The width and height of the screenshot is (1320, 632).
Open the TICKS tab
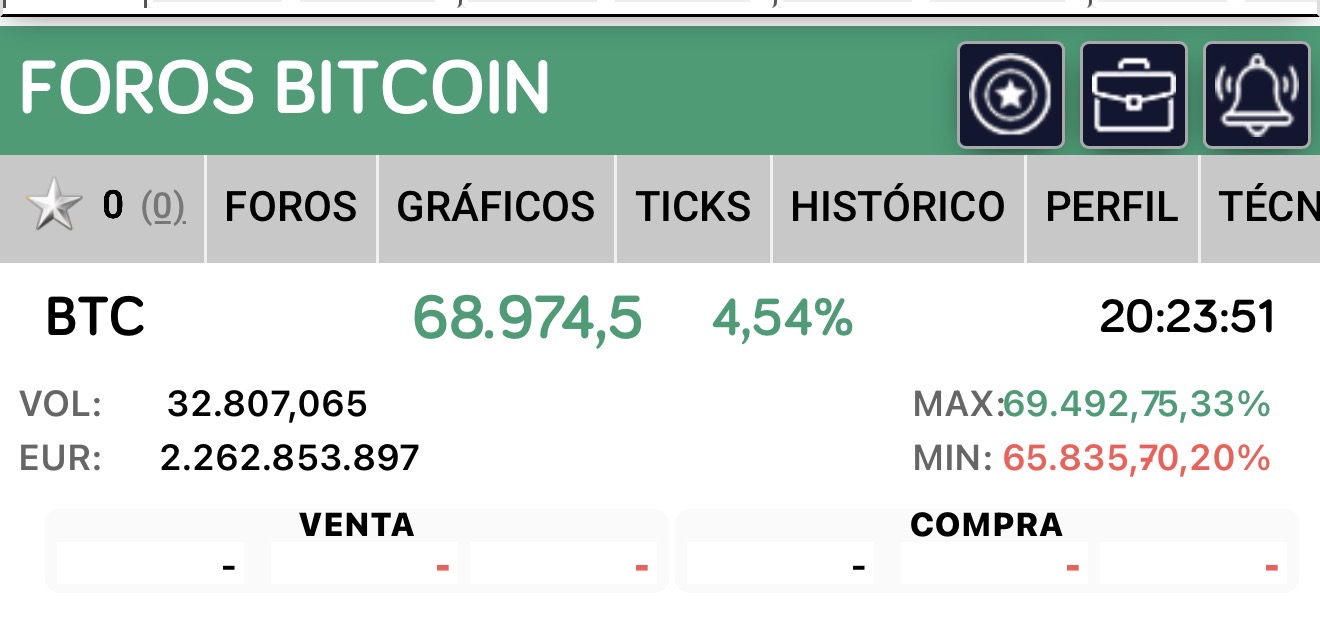point(693,207)
